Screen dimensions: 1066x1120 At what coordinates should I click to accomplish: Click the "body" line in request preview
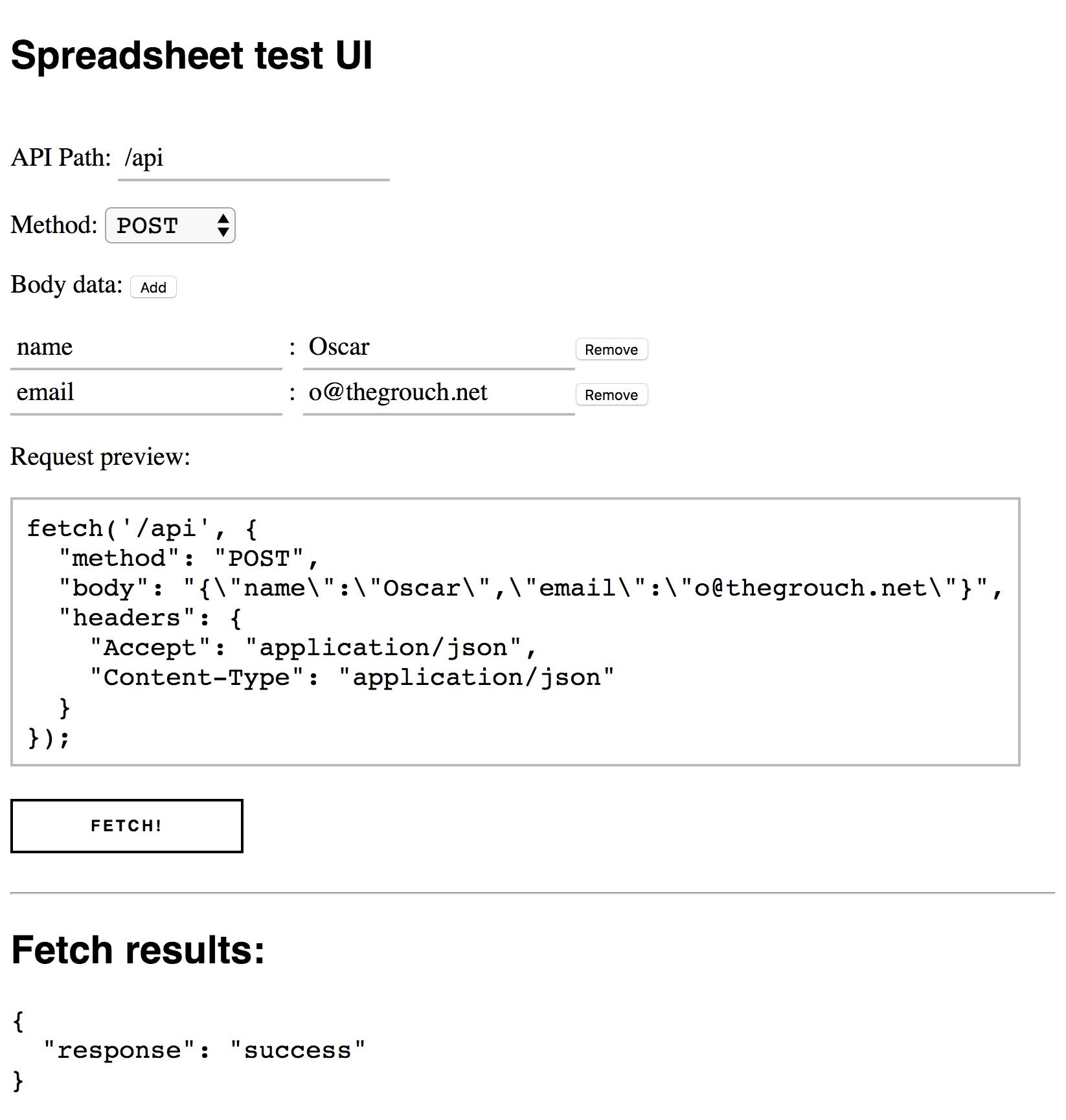(530, 588)
